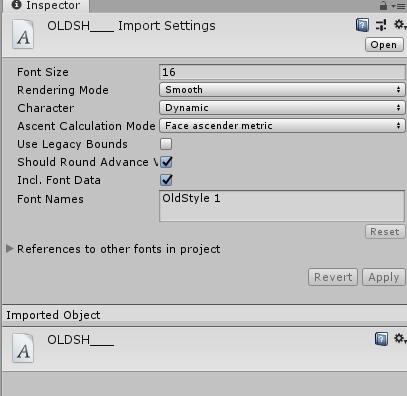Image resolution: width=407 pixels, height=396 pixels.
Task: Open the Character dropdown showing Dynamic
Action: 282,108
